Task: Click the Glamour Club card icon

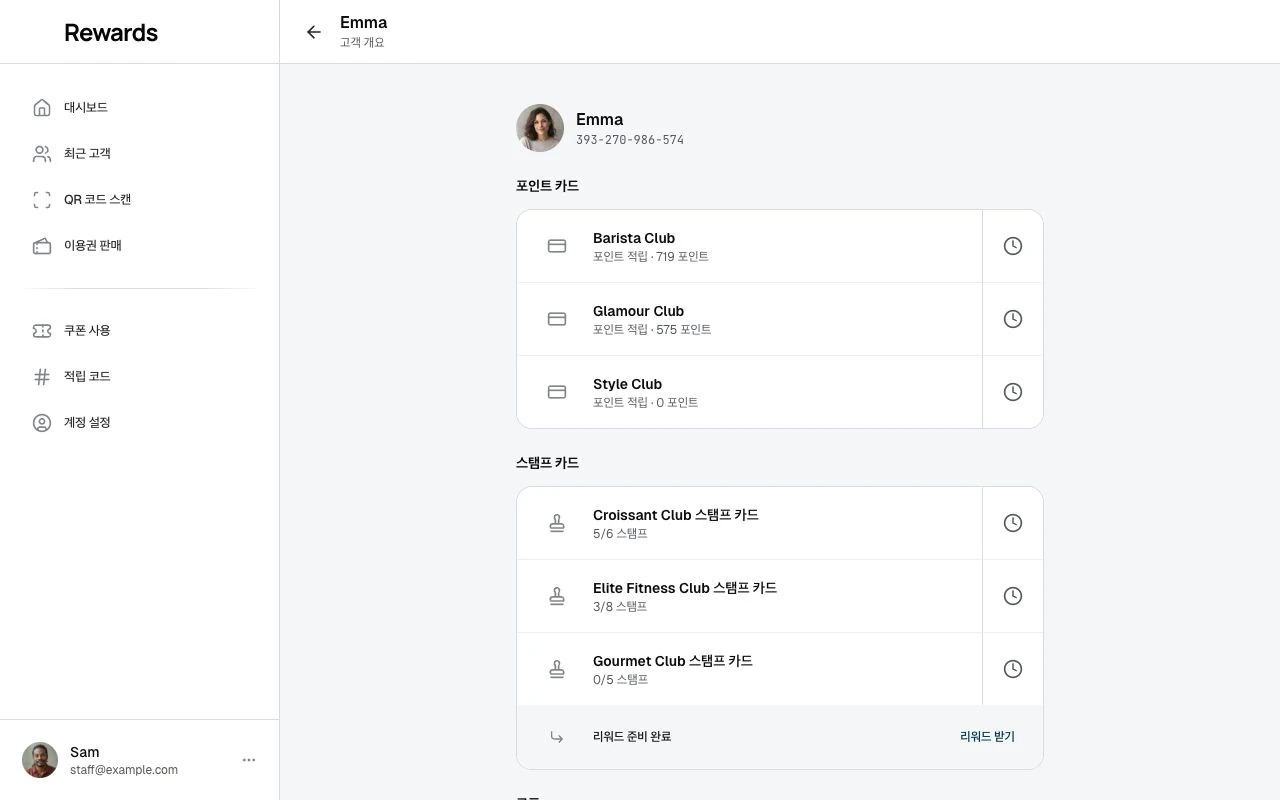Action: pyautogui.click(x=557, y=319)
